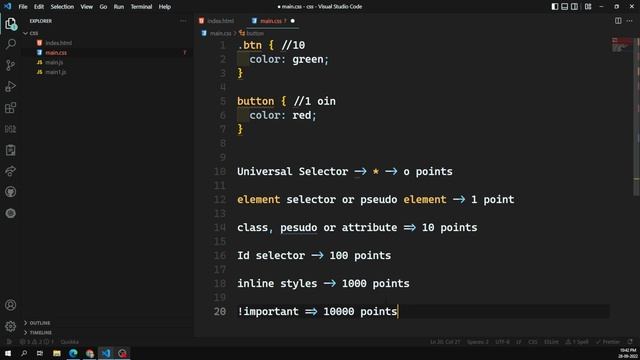Viewport: 640px width, 360px height.
Task: Open the Terminal menu
Action: 141,7
